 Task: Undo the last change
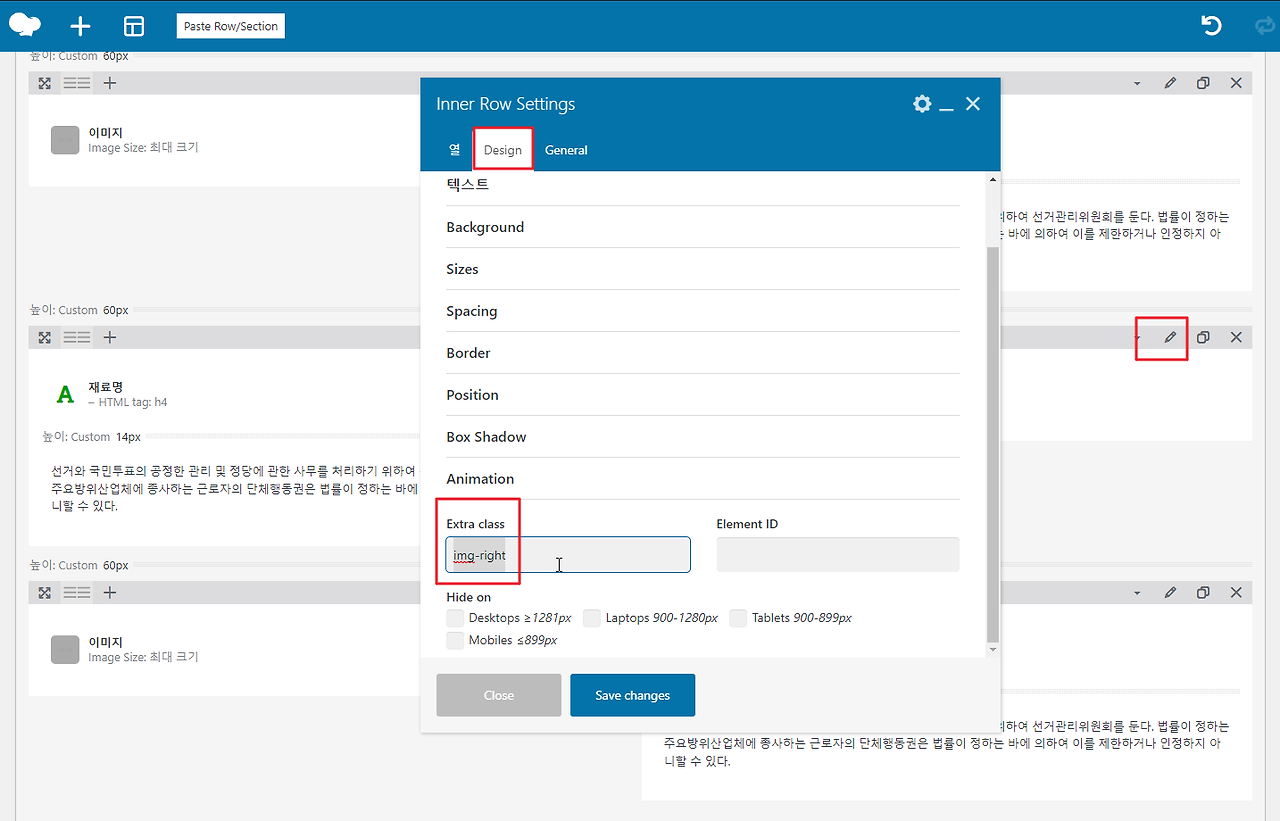pyautogui.click(x=1212, y=26)
